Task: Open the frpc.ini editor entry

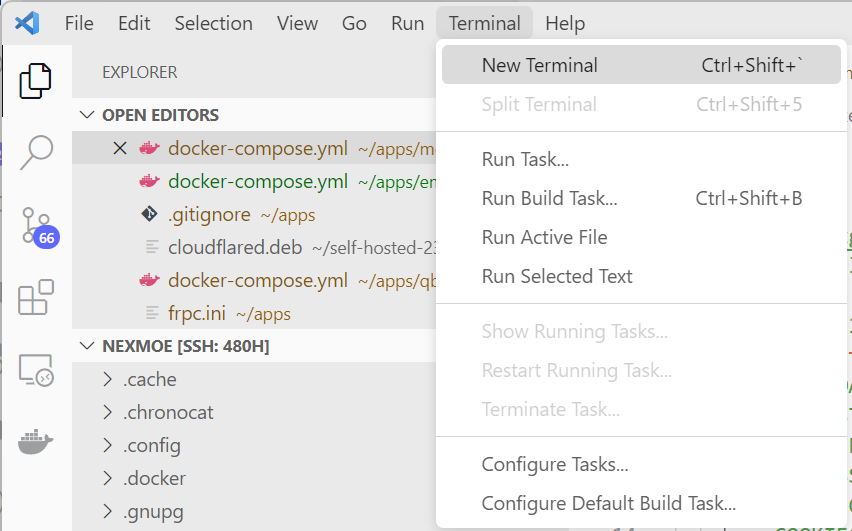Action: pos(197,314)
